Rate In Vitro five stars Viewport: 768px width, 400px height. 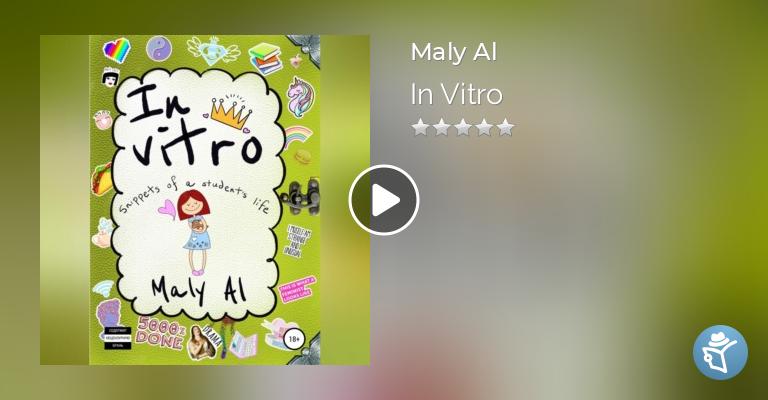pyautogui.click(x=505, y=128)
